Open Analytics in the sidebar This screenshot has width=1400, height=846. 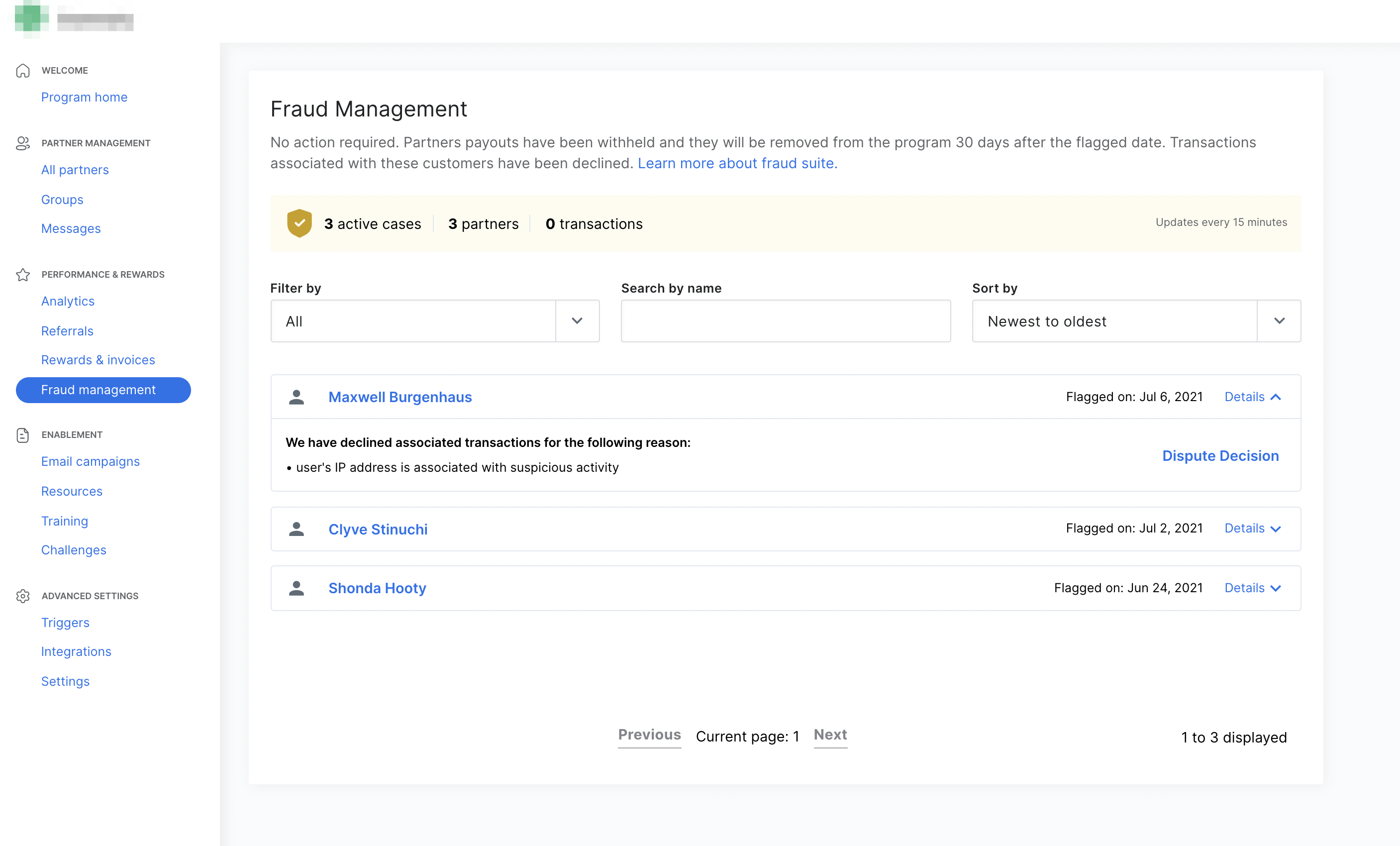coord(68,301)
